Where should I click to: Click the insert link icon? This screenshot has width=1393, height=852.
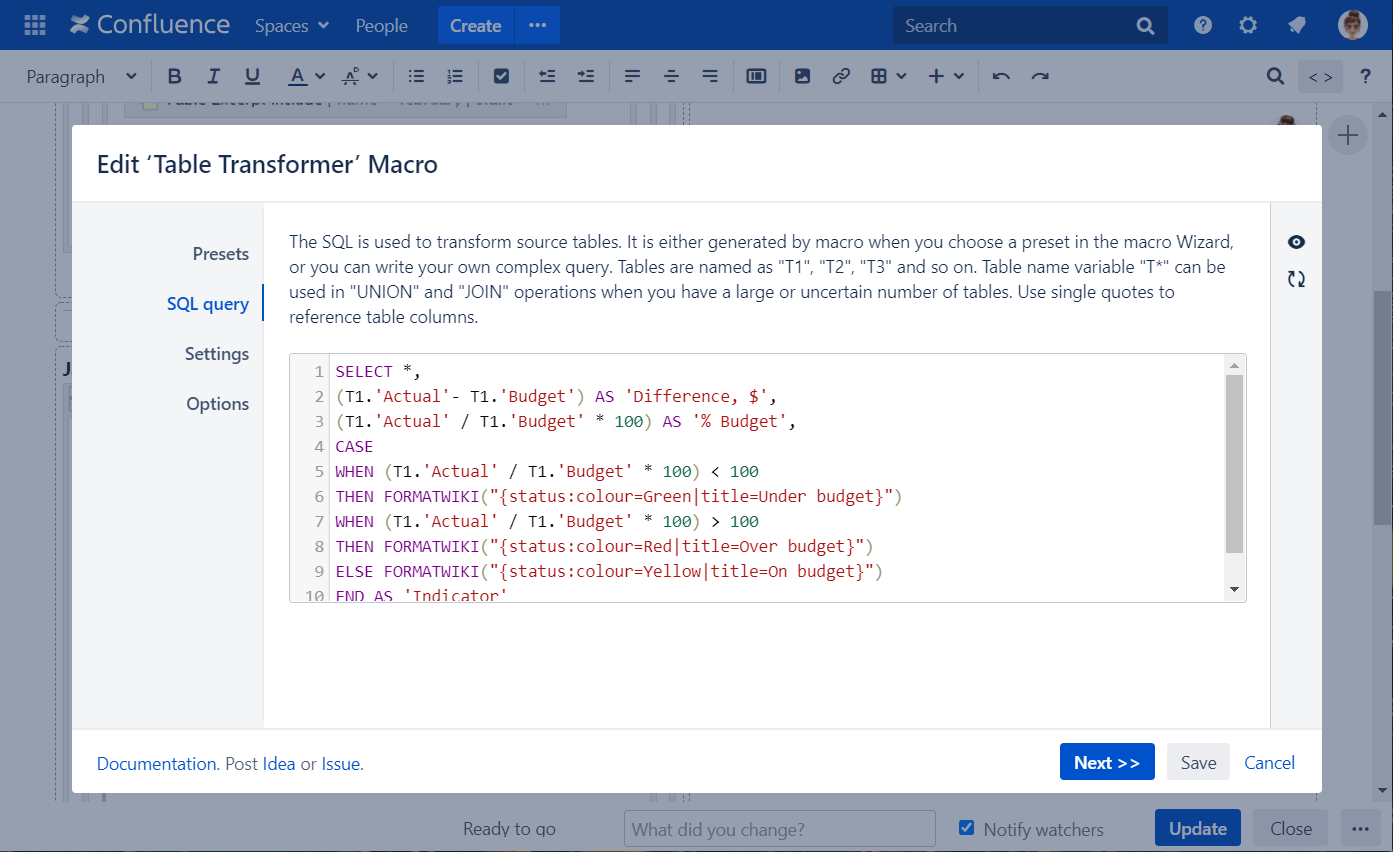[841, 76]
